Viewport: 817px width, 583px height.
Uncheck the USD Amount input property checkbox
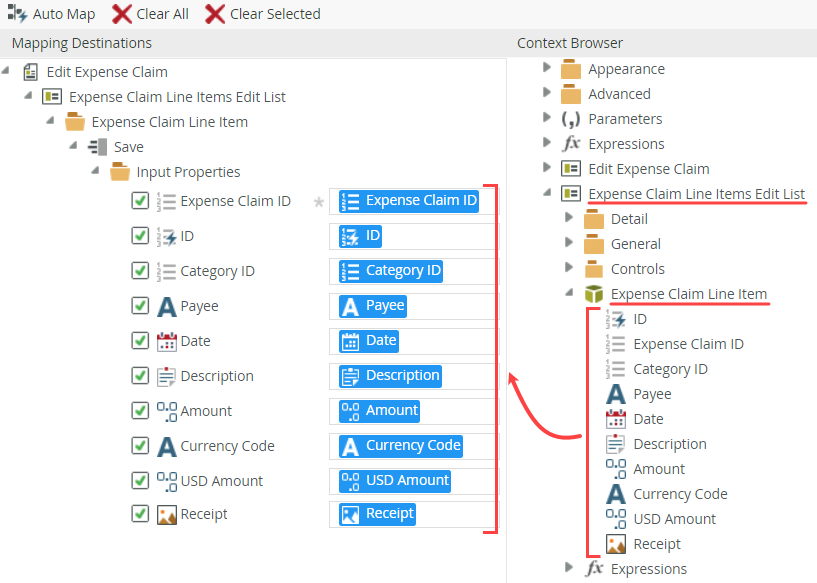(140, 480)
